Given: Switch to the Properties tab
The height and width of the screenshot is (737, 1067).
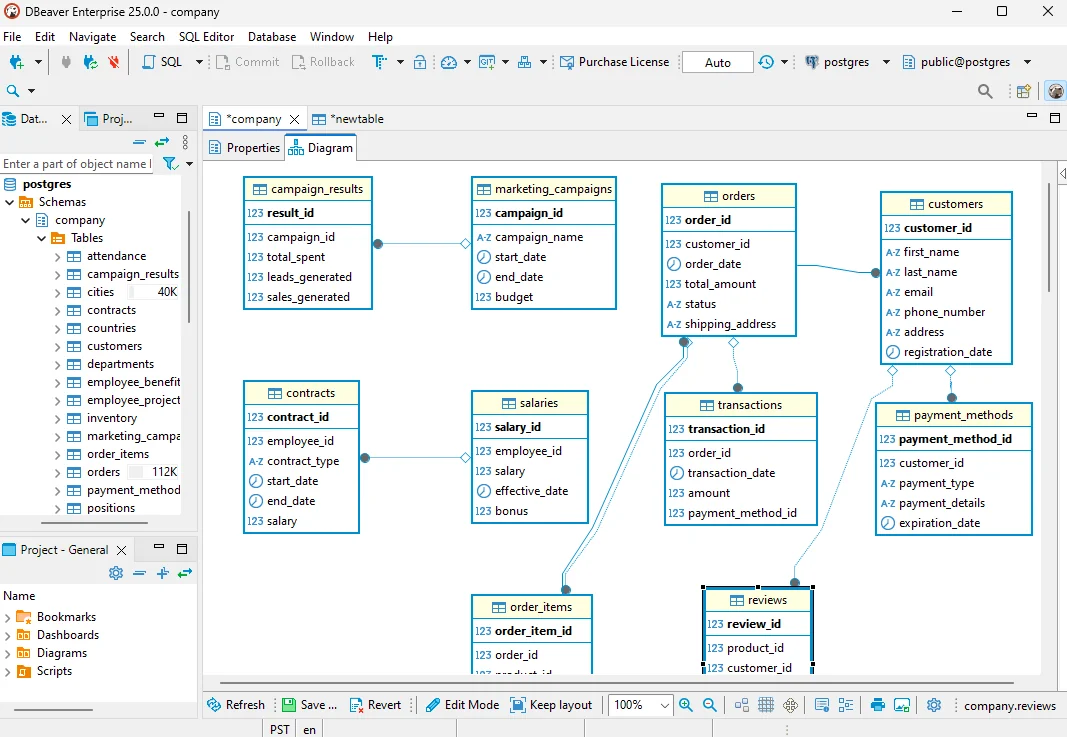Looking at the screenshot, I should (x=244, y=148).
